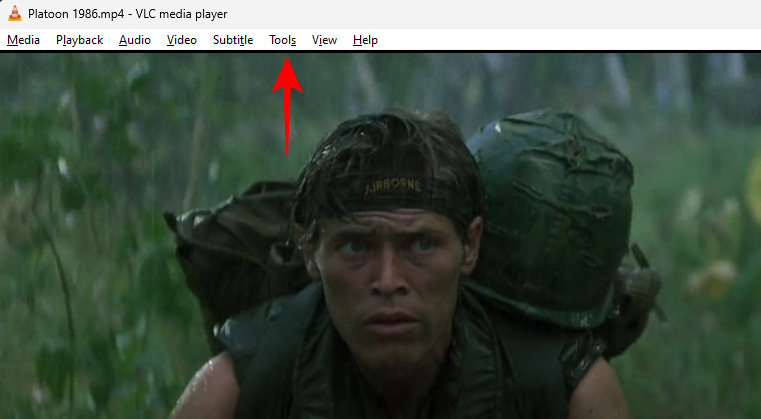
Task: Open the Playback menu
Action: pos(80,40)
